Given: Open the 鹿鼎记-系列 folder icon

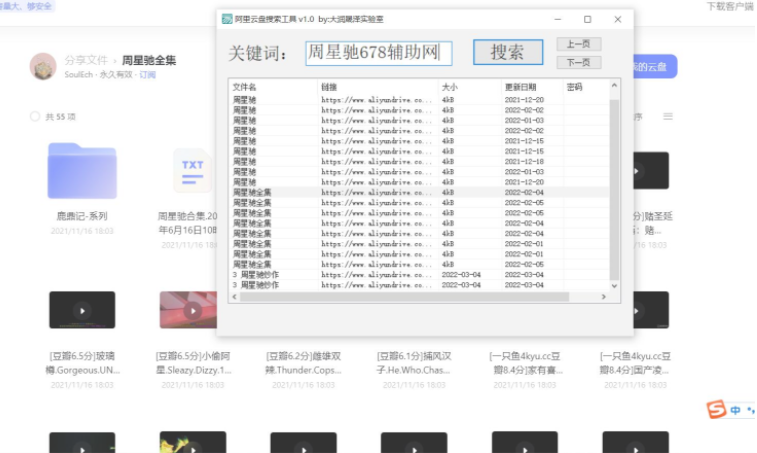Looking at the screenshot, I should [x=82, y=170].
